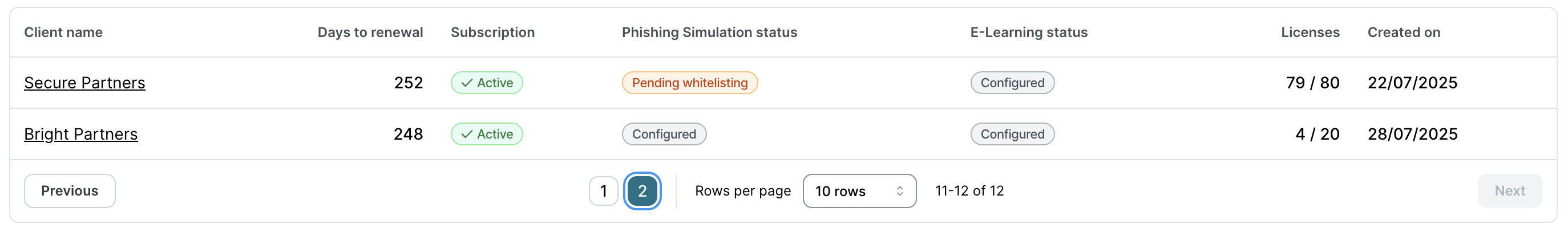Sort by the Client name column header
Image resolution: width=1568 pixels, height=236 pixels.
63,32
